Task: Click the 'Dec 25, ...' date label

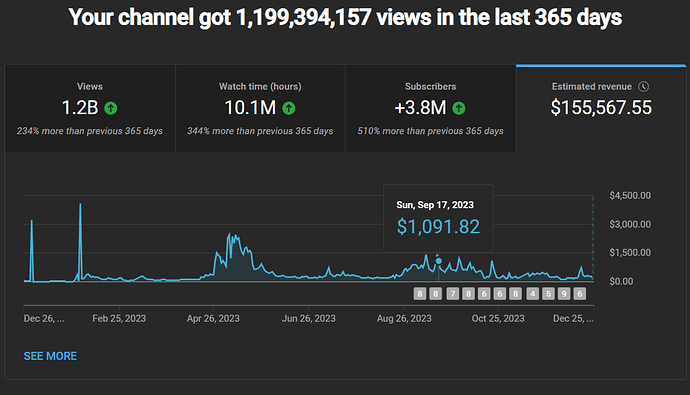Action: [573, 318]
